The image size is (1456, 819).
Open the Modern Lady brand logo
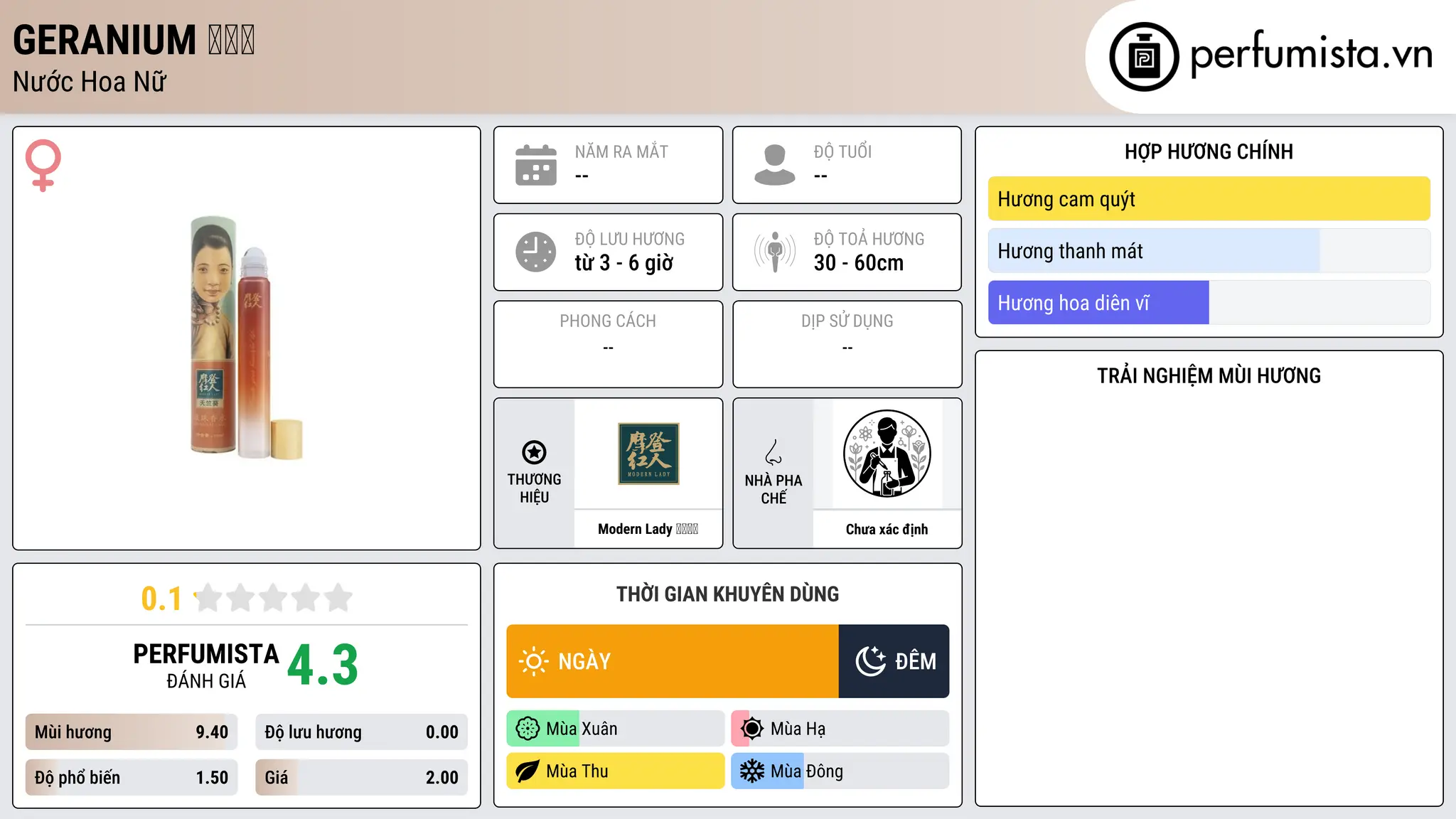[x=648, y=454]
